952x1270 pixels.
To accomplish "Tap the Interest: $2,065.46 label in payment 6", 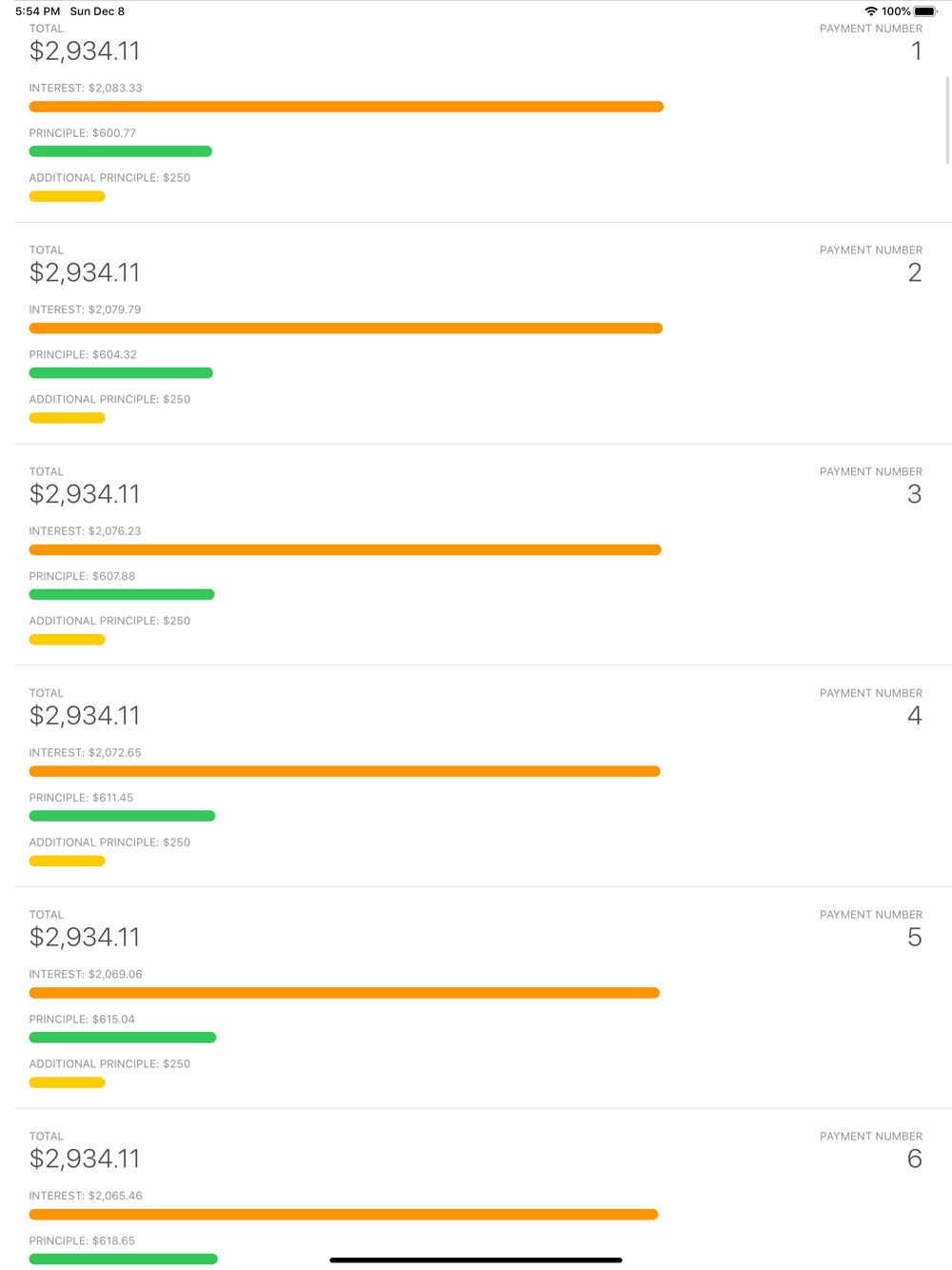I will coord(86,1196).
